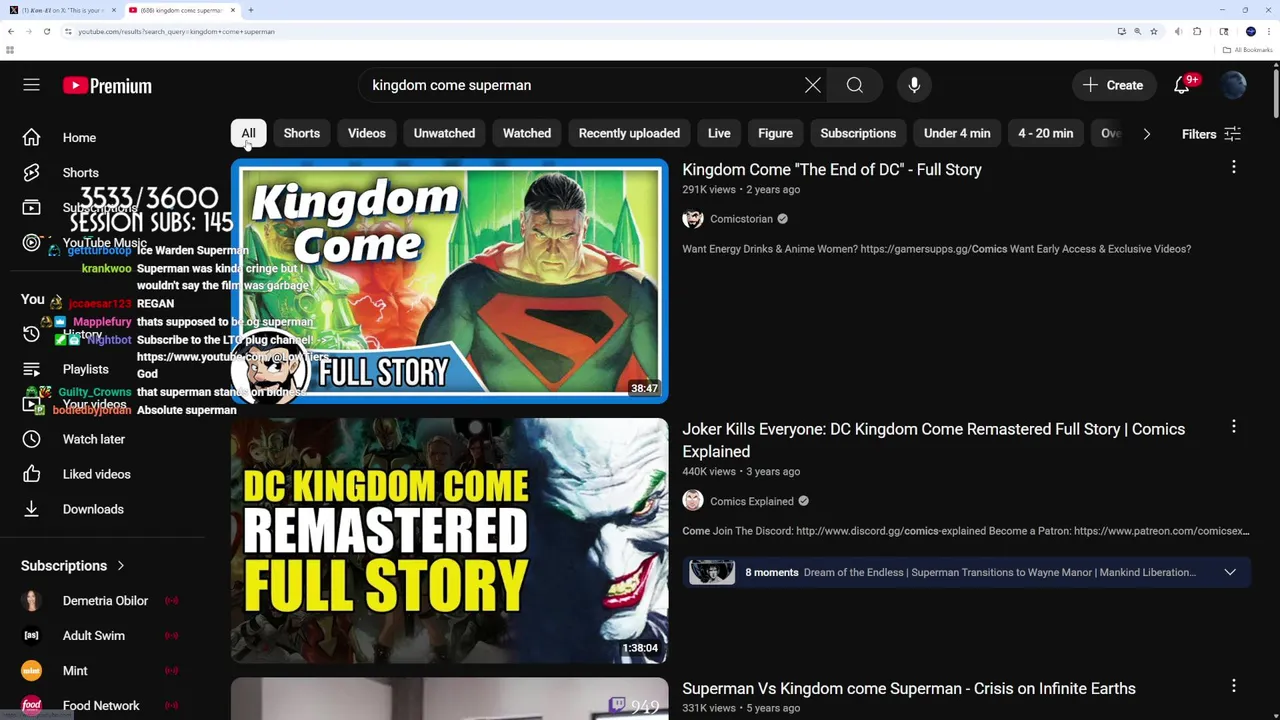Select the Subscriptions filter chip
1280x720 pixels.
tap(858, 133)
